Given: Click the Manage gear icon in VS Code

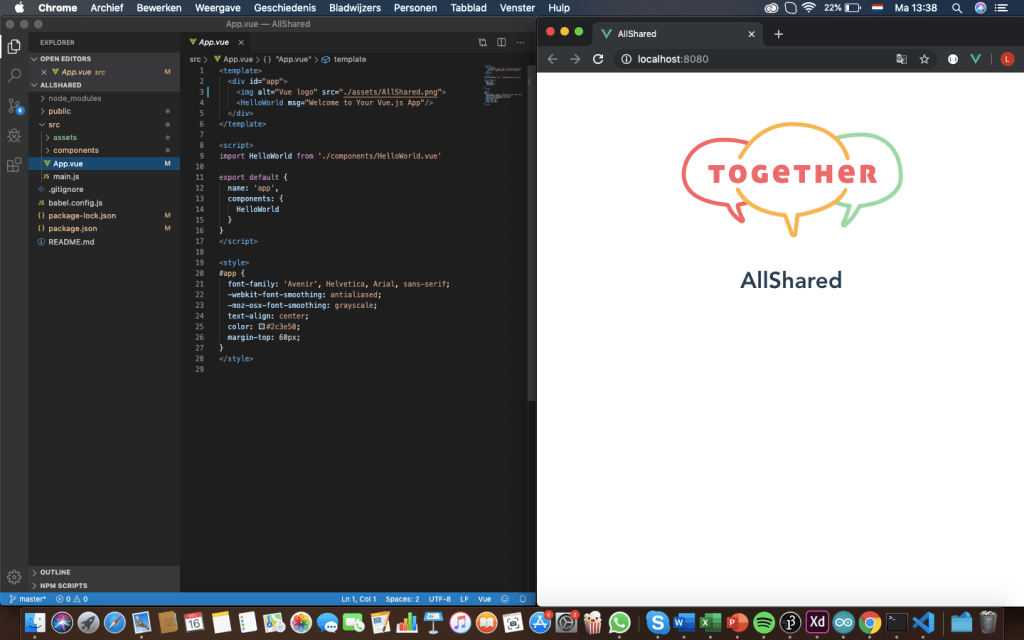Looking at the screenshot, I should [x=14, y=577].
